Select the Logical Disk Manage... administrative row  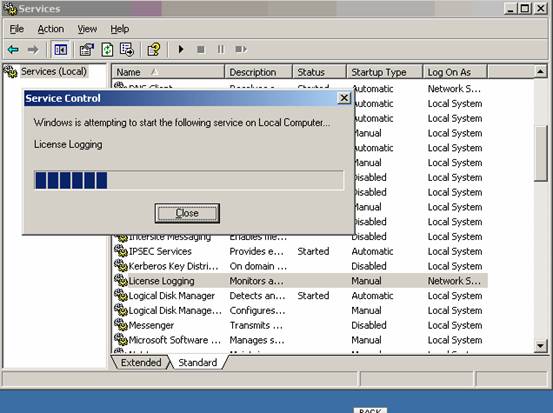(300, 310)
